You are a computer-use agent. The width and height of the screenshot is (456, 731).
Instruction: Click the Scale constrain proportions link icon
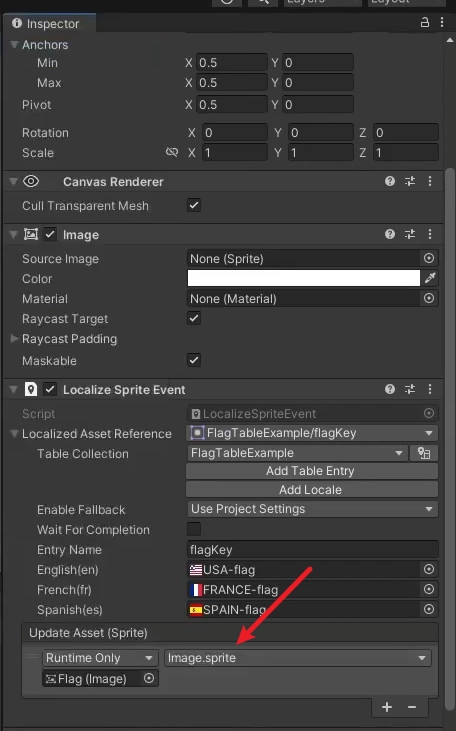pyautogui.click(x=172, y=152)
